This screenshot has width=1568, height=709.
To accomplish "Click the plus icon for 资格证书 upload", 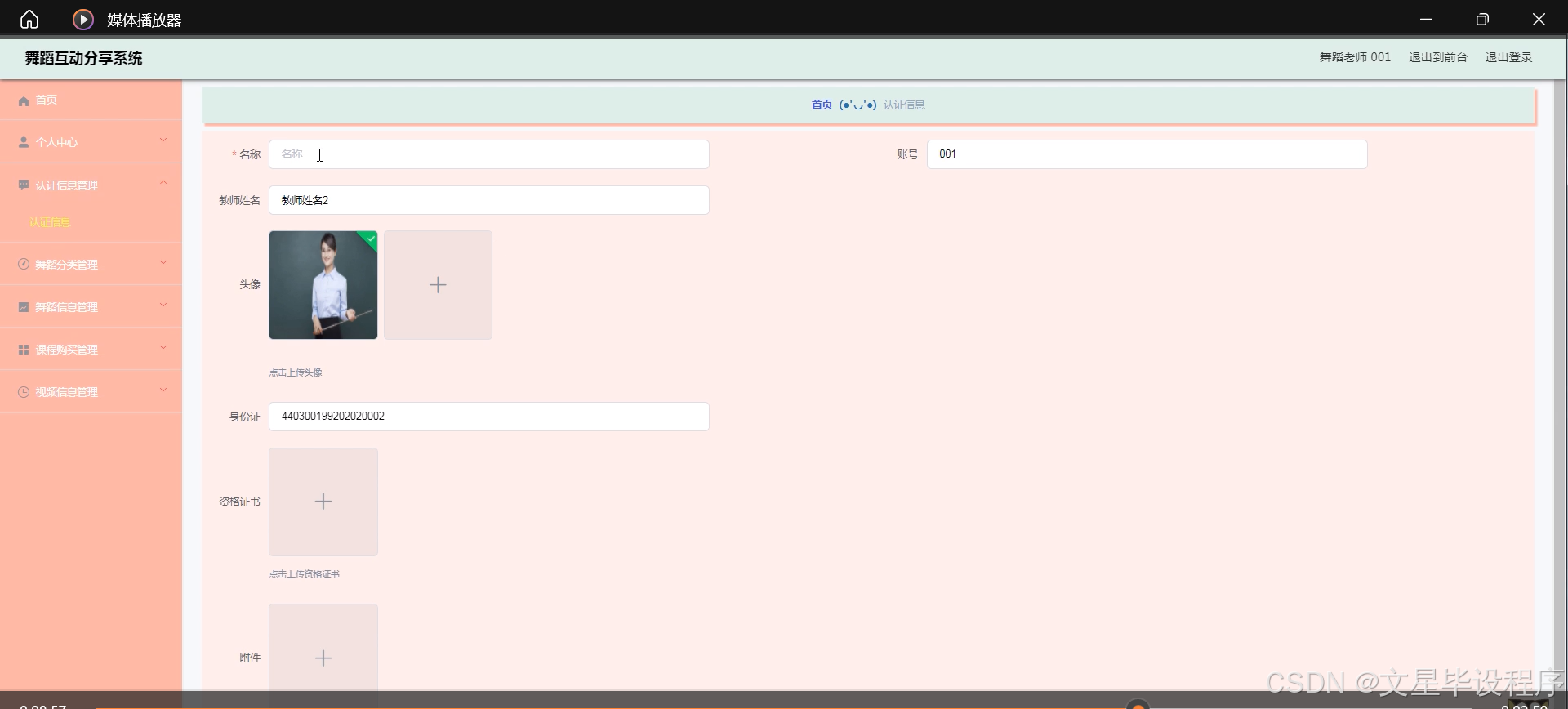I will (323, 502).
